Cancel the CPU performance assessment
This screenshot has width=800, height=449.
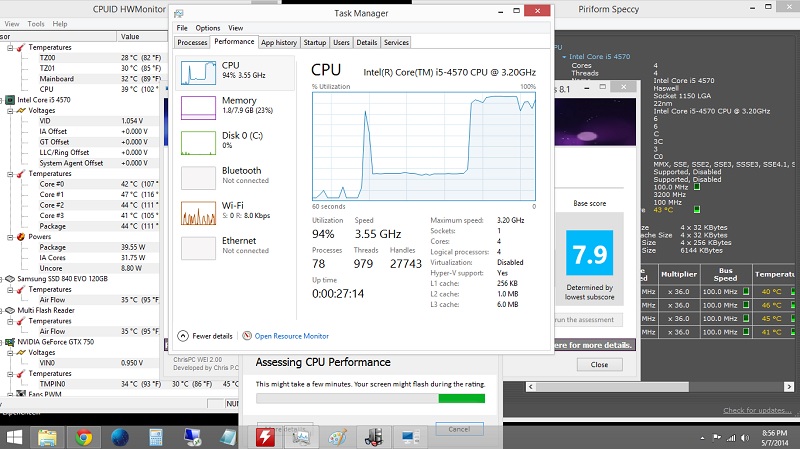point(459,429)
